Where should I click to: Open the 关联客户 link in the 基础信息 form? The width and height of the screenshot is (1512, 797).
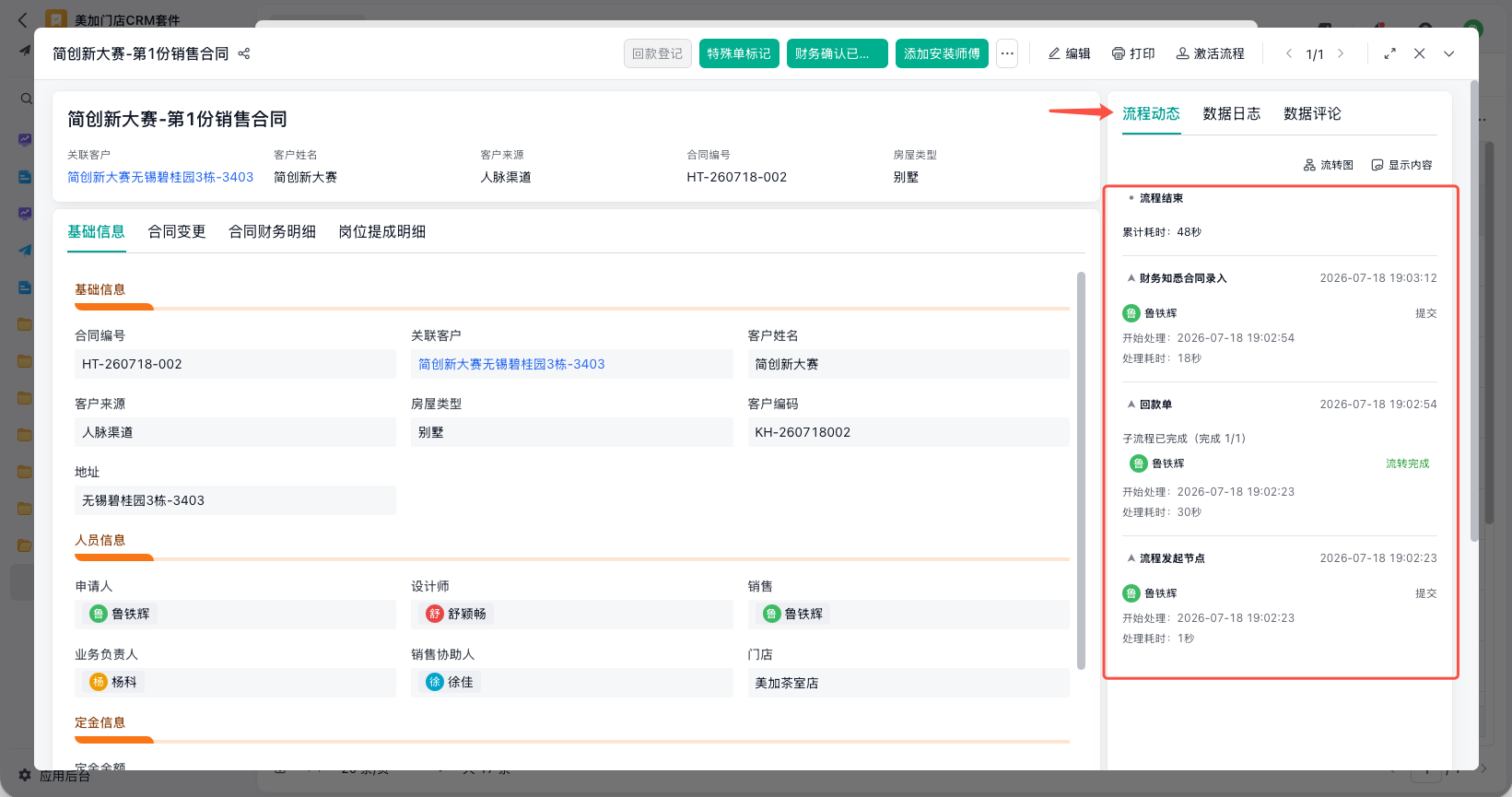click(x=511, y=364)
